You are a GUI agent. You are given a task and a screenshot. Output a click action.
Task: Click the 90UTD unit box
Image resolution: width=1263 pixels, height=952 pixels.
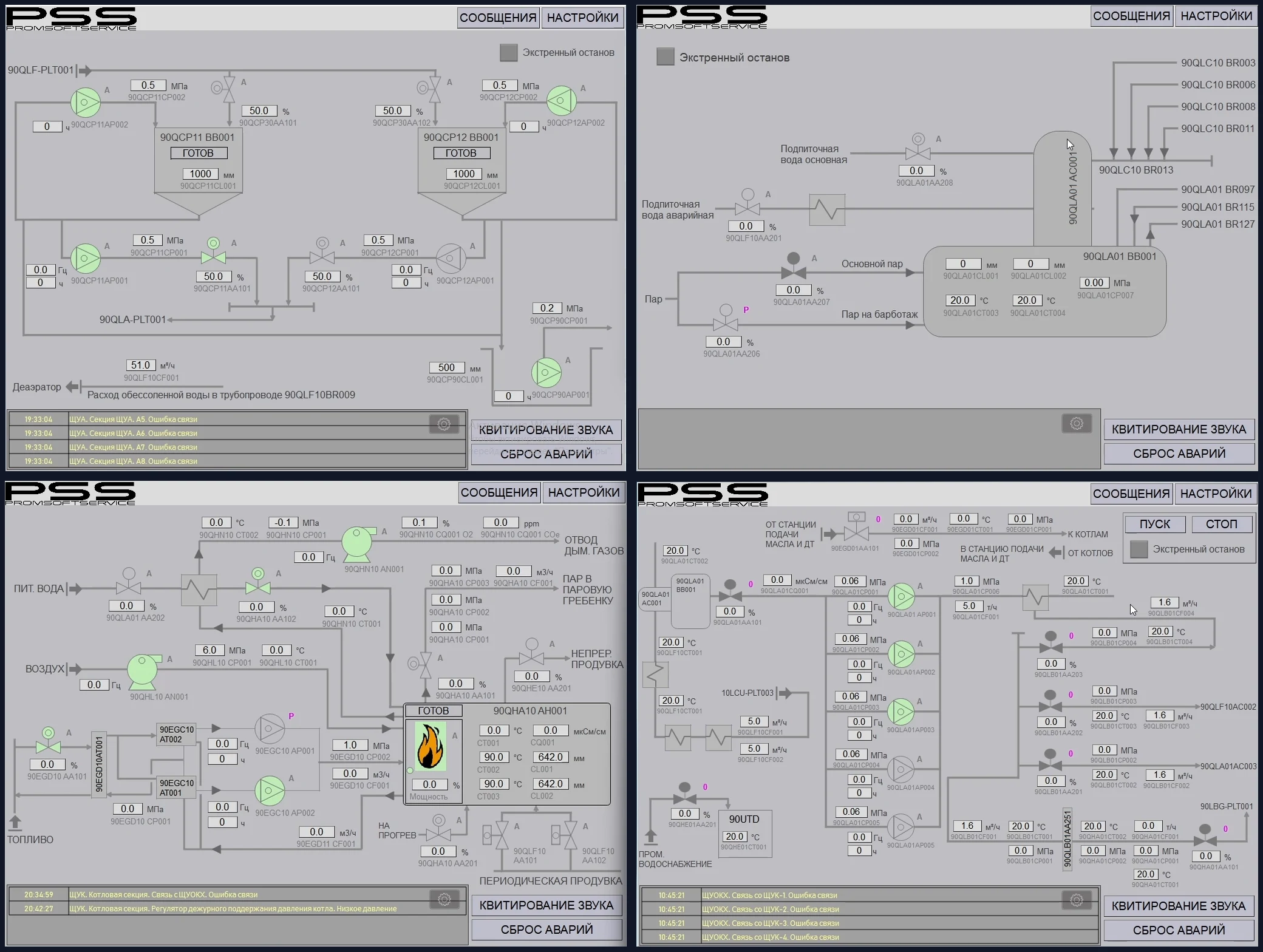[x=744, y=833]
